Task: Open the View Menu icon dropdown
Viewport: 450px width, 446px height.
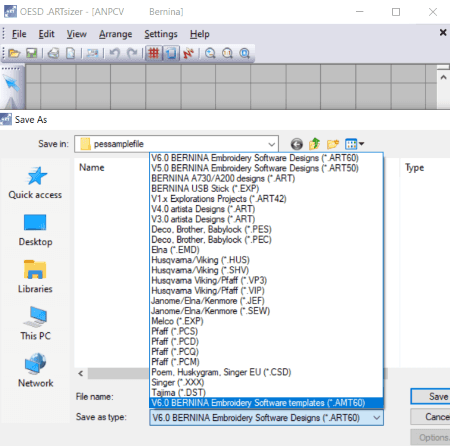Action: [x=355, y=144]
